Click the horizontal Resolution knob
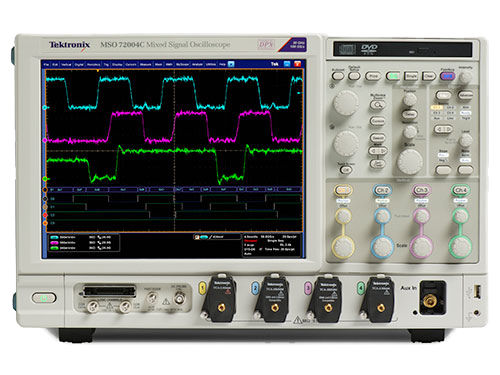The height and width of the screenshot is (375, 500). pos(409,132)
